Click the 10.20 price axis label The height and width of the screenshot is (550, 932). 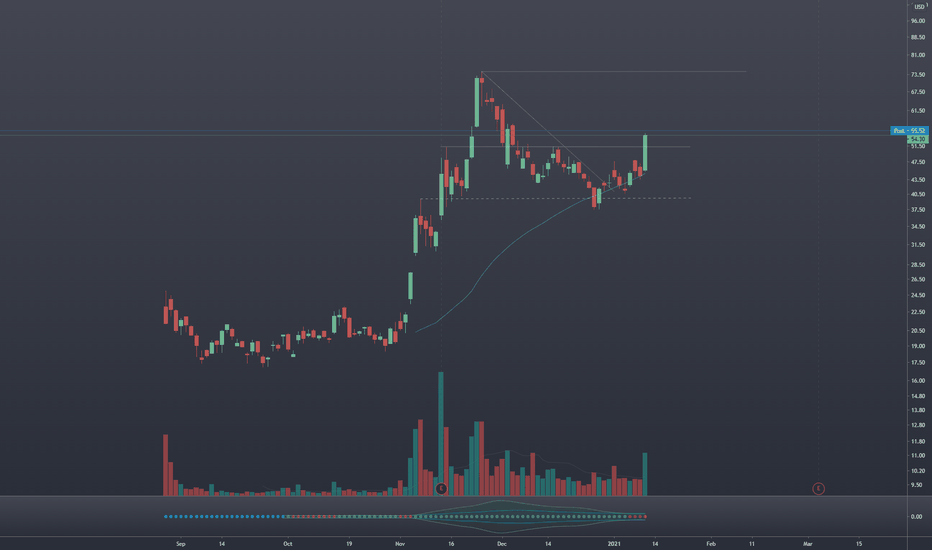(918, 470)
